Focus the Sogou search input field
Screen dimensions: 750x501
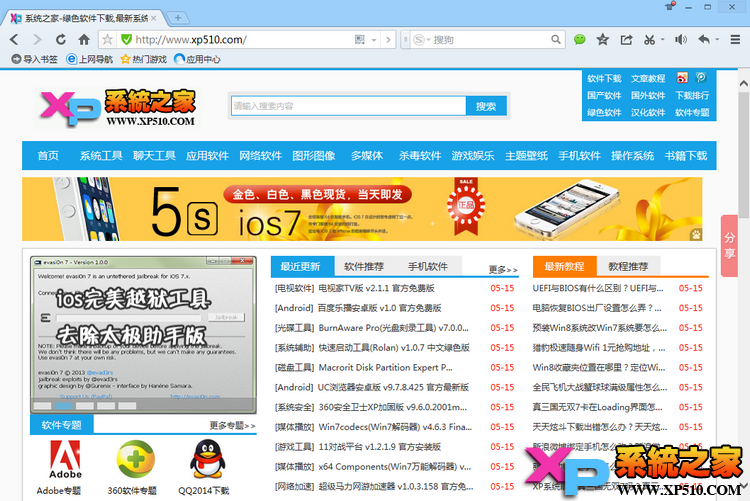click(490, 39)
